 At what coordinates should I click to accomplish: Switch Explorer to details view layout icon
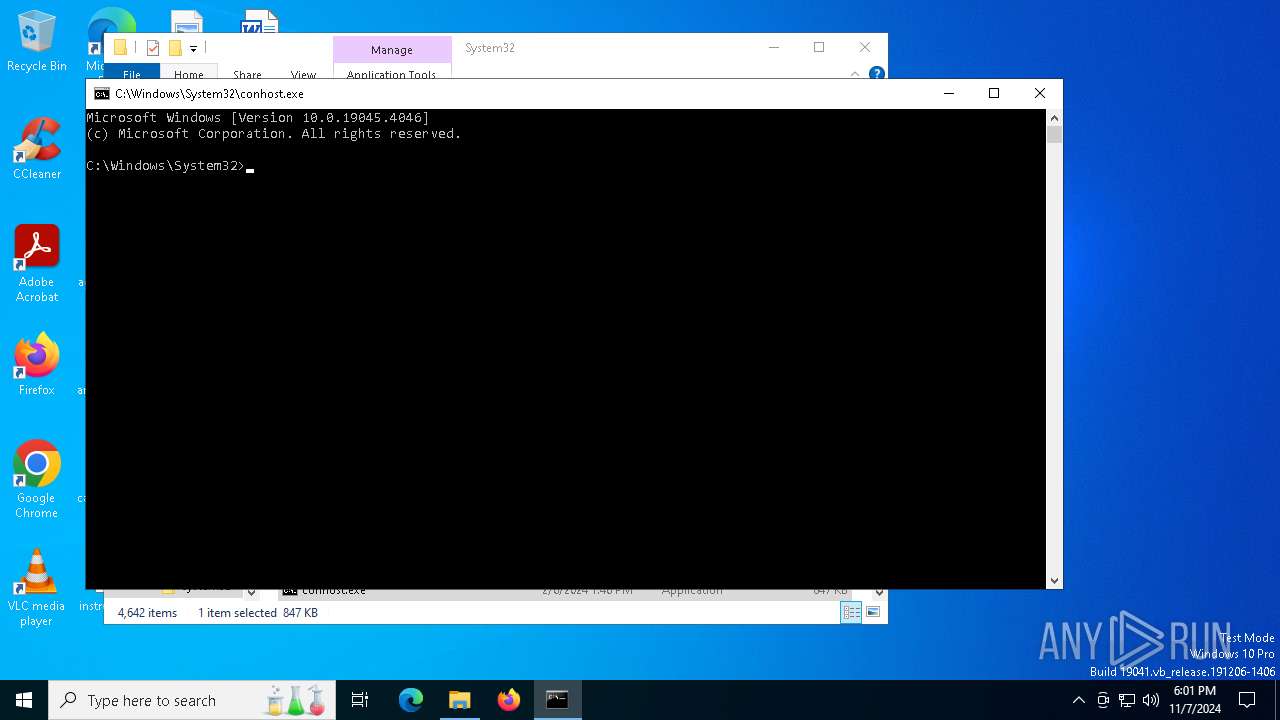pos(851,613)
